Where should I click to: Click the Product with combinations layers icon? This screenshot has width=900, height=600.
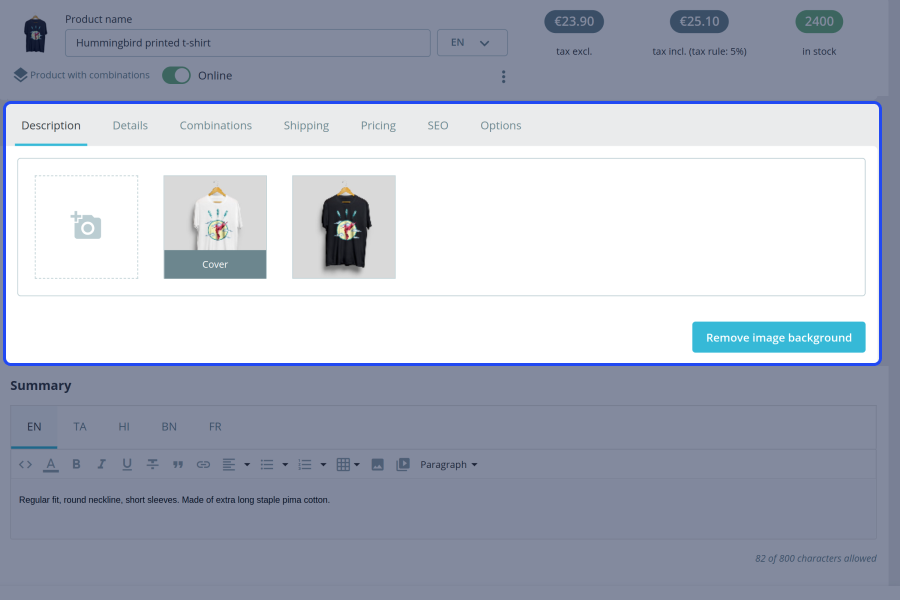tap(21, 75)
